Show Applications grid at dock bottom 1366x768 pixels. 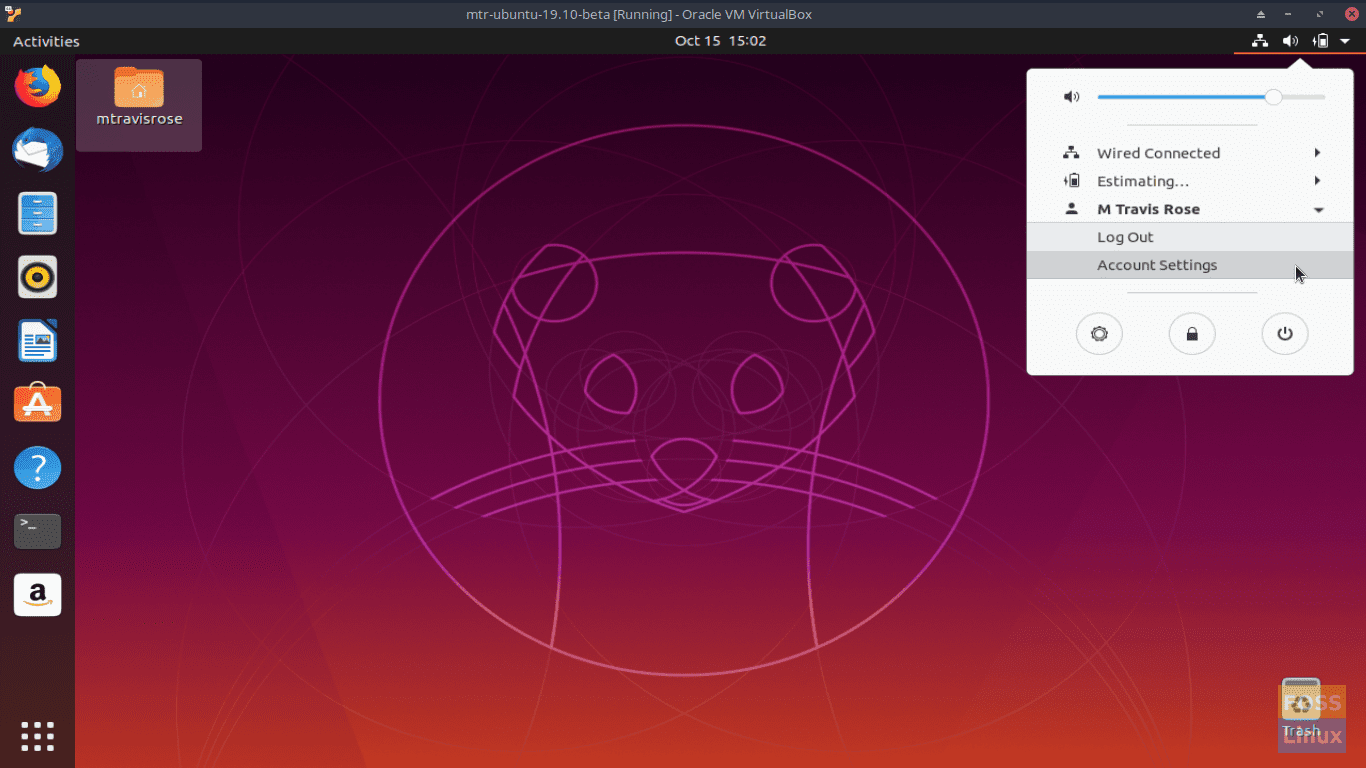38,736
